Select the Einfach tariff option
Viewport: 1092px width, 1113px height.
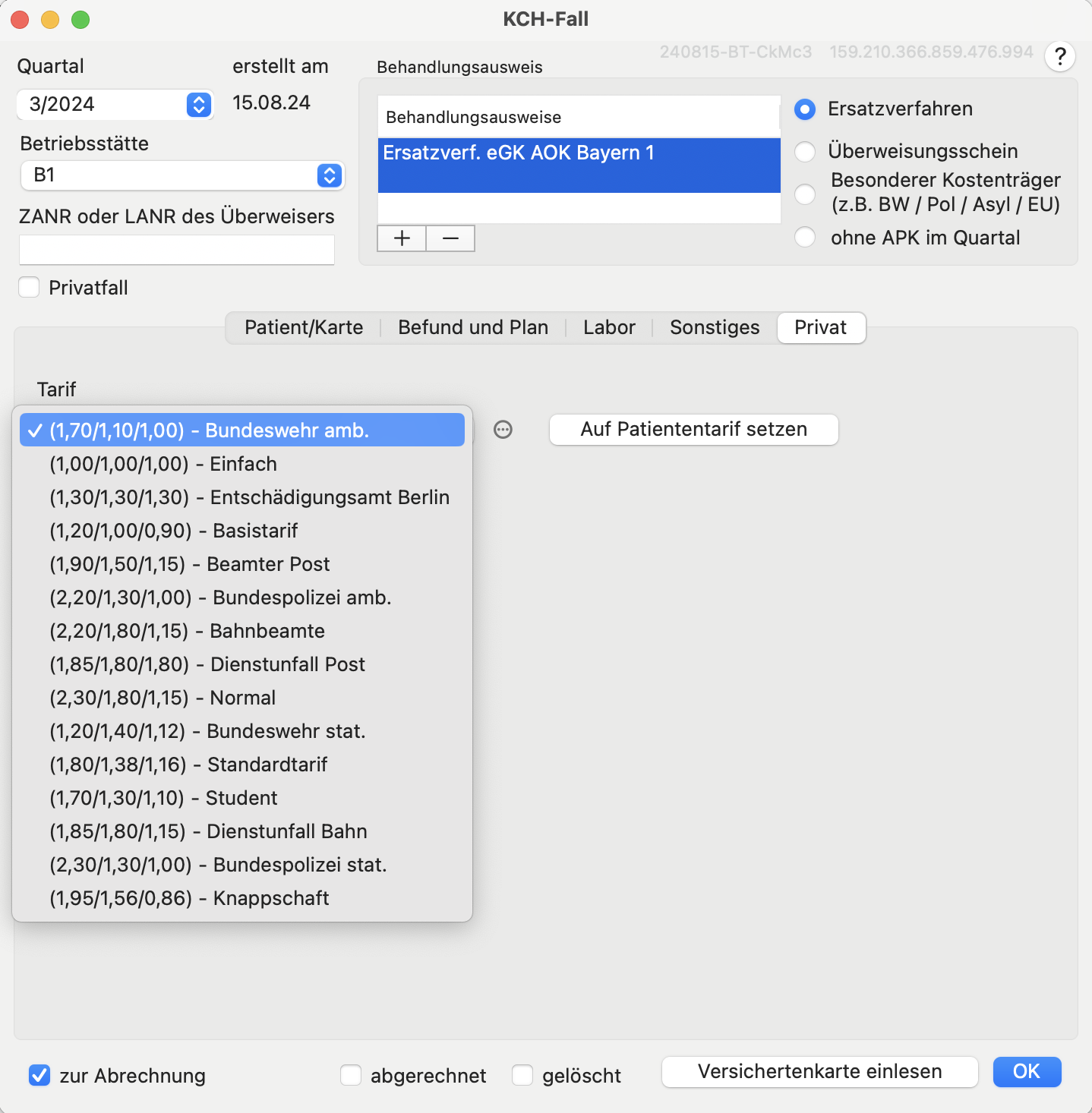(x=242, y=464)
